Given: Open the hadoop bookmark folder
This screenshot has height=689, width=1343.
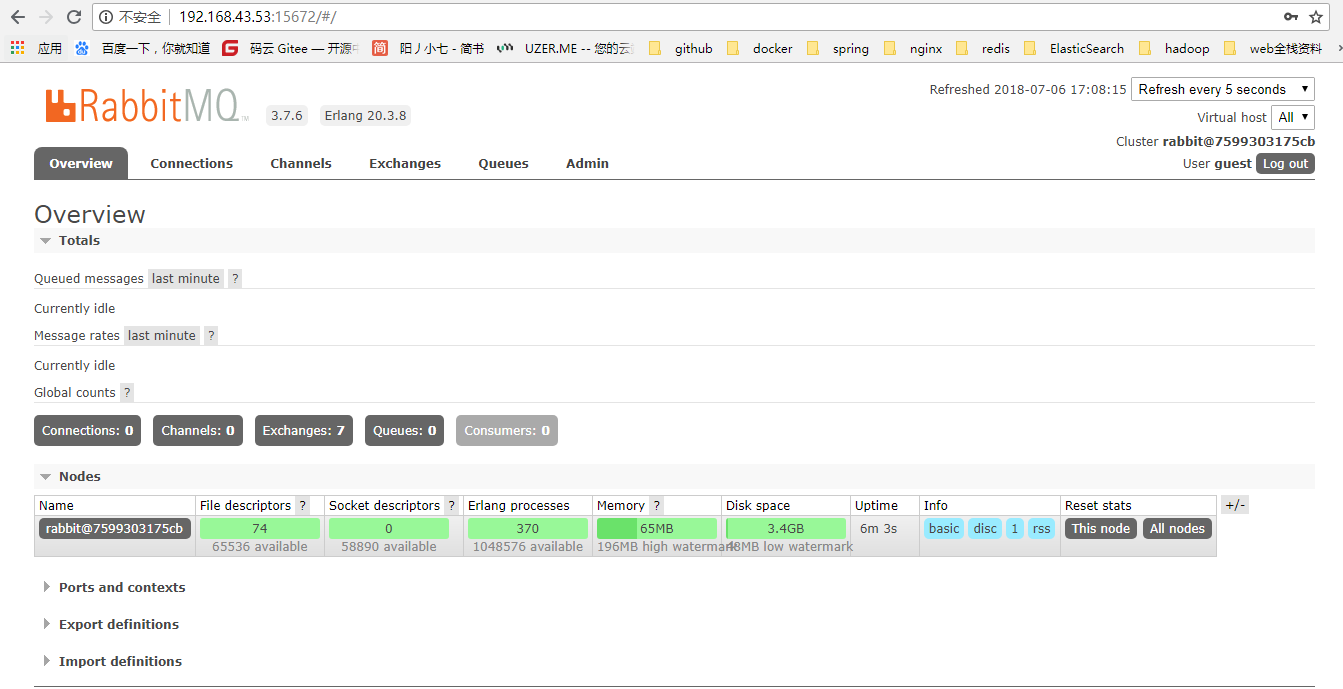Looking at the screenshot, I should click(1174, 48).
